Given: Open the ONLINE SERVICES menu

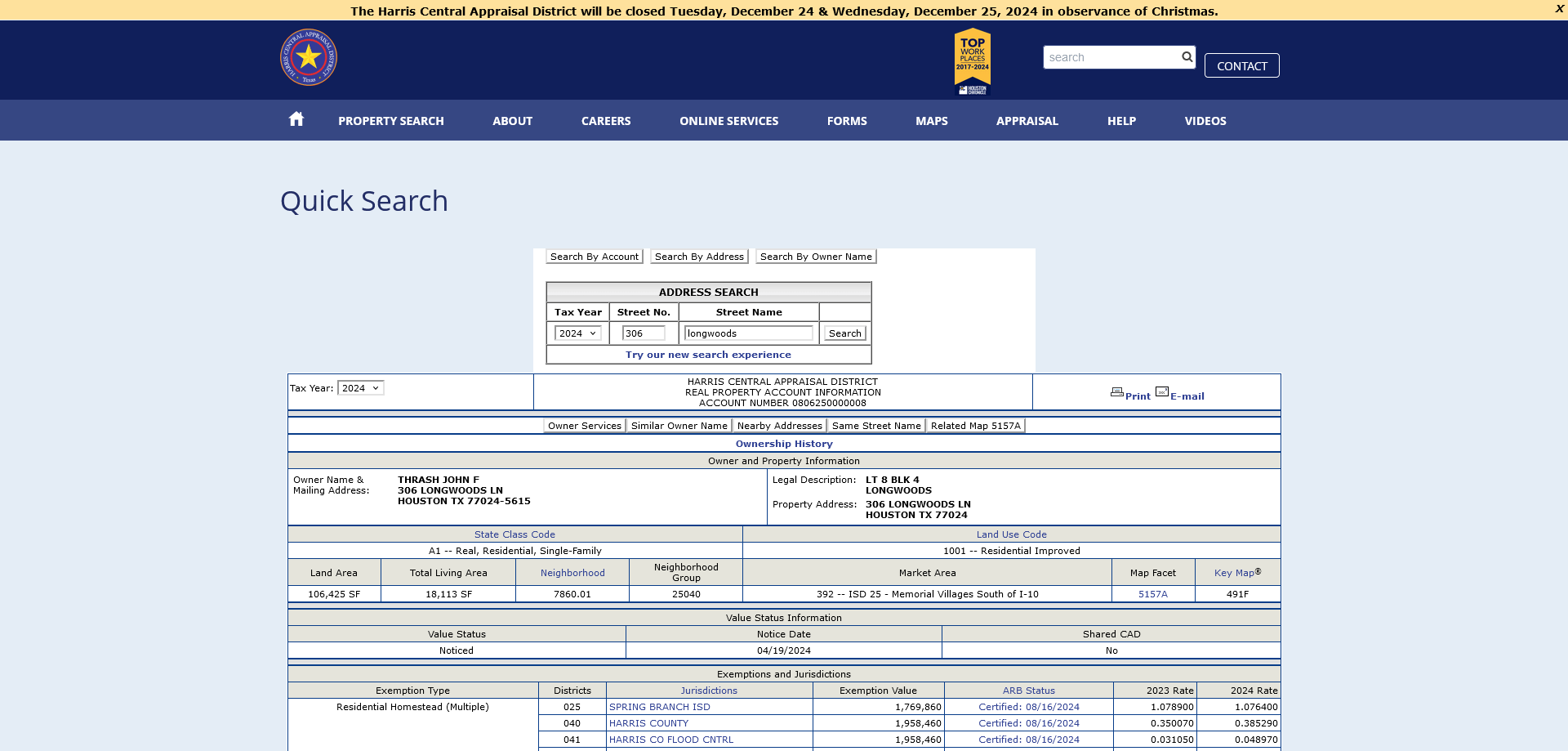Looking at the screenshot, I should click(x=728, y=121).
